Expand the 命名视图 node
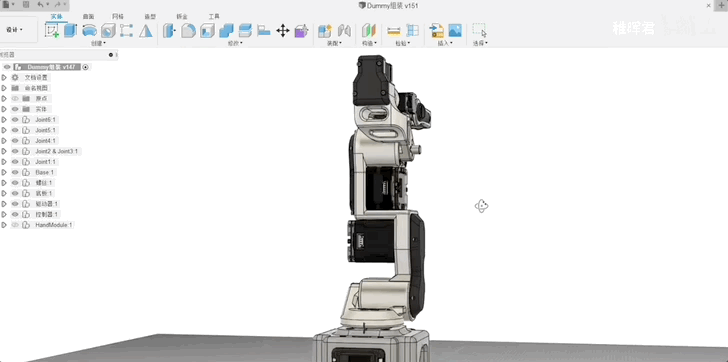728x362 pixels. tap(4, 88)
